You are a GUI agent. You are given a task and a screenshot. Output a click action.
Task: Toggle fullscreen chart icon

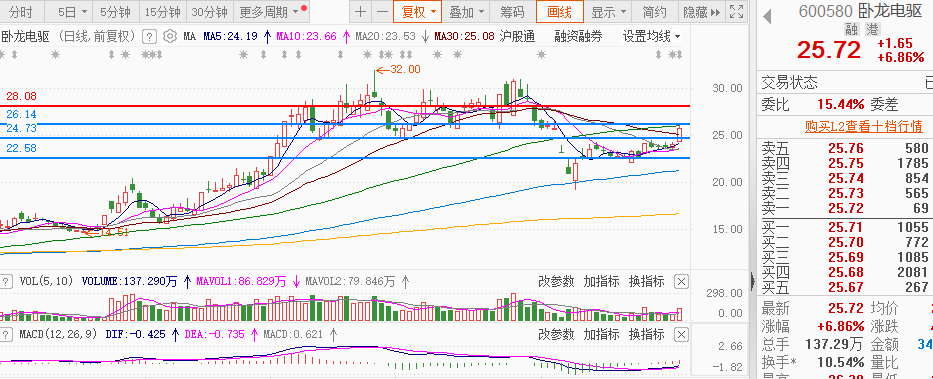point(736,11)
